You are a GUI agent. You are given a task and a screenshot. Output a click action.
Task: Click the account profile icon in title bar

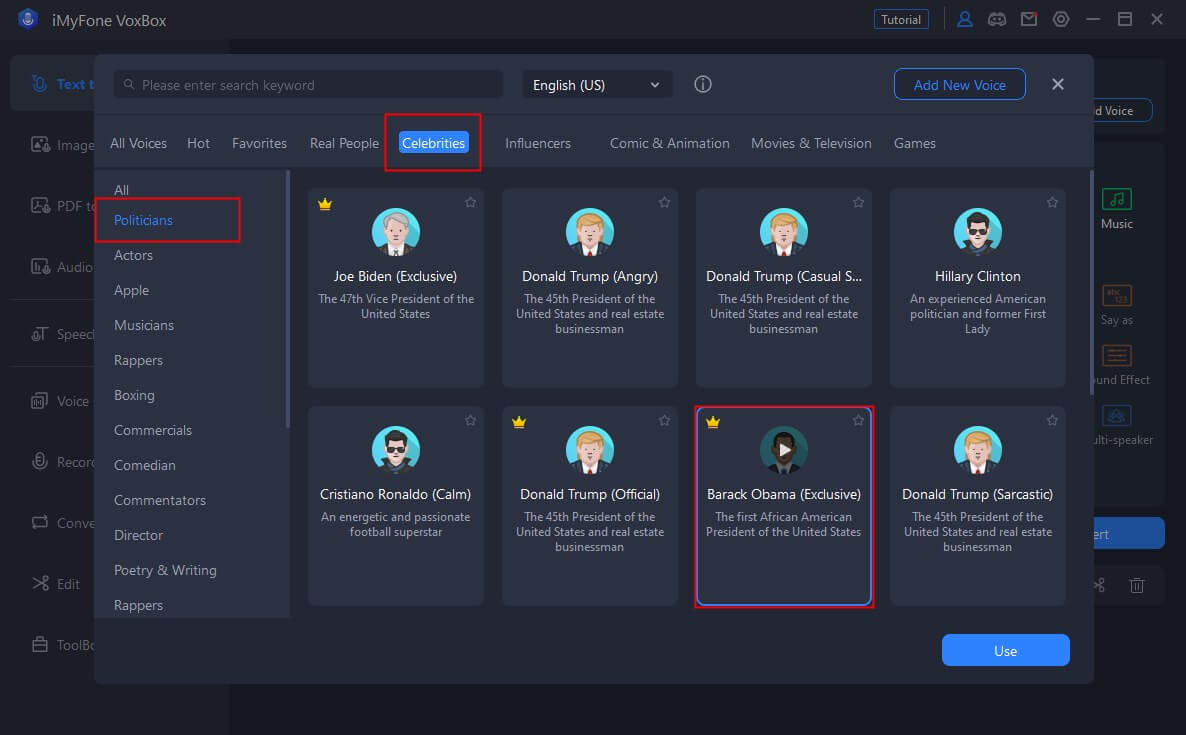[x=964, y=20]
